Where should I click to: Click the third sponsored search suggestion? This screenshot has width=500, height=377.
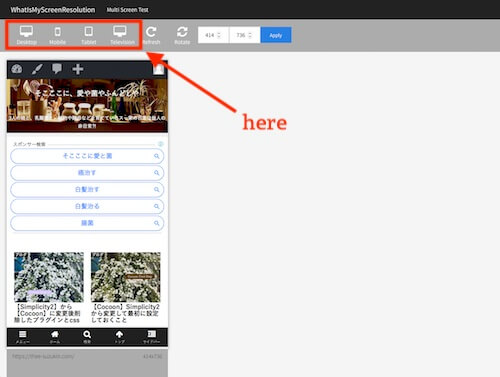coord(87,189)
